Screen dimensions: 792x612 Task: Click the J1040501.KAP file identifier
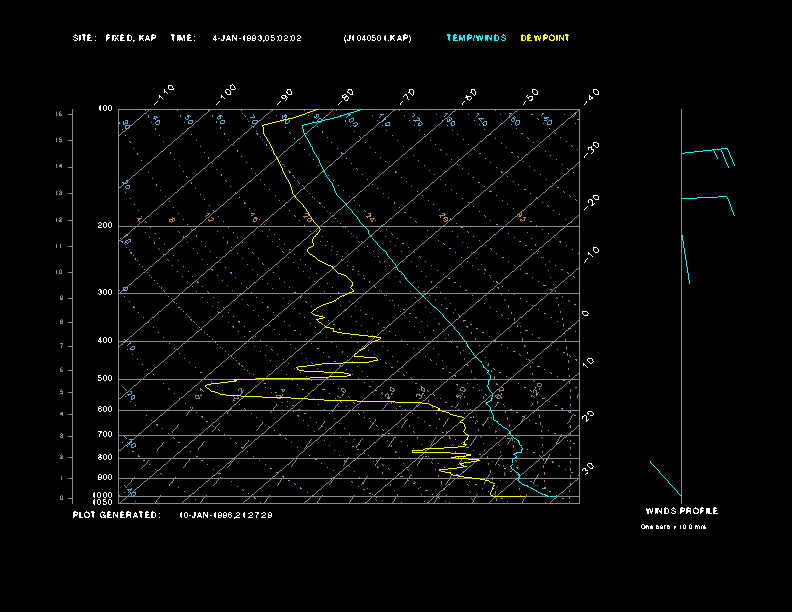(x=377, y=38)
